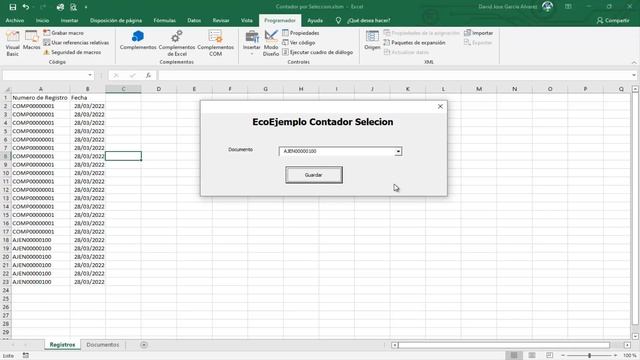Viewport: 640px width, 360px height.
Task: Click Ver código
Action: click(x=299, y=42)
